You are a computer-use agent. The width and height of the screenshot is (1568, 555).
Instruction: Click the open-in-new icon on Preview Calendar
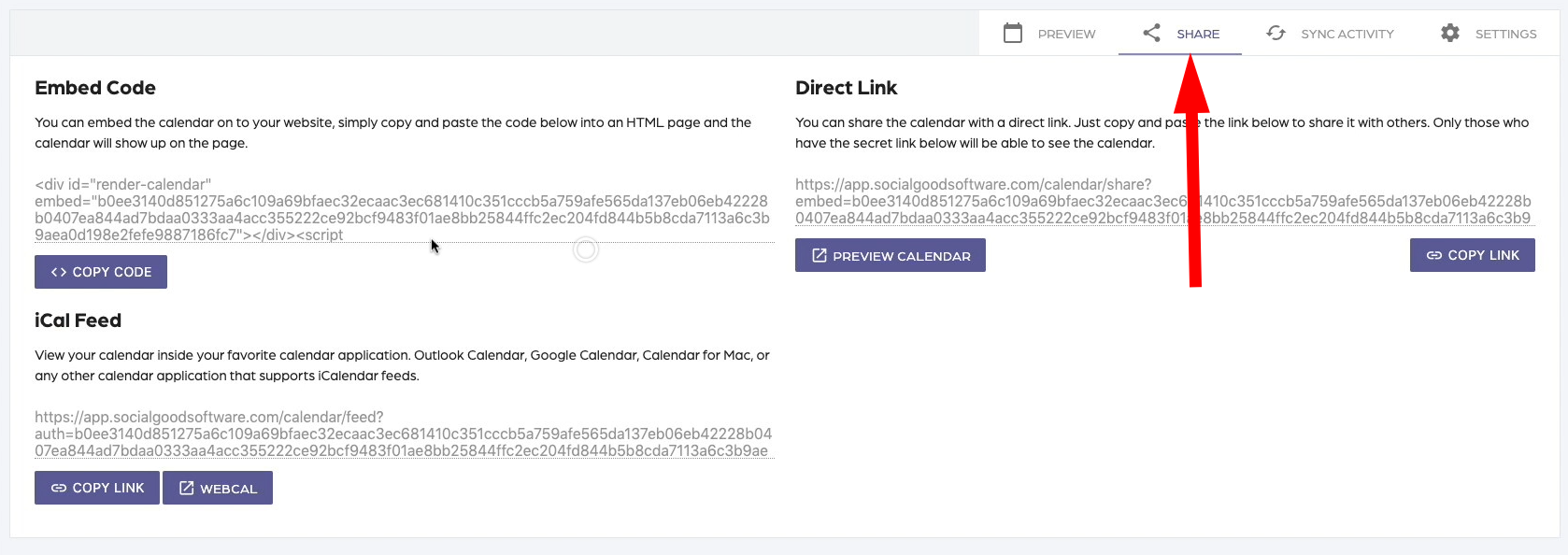819,255
